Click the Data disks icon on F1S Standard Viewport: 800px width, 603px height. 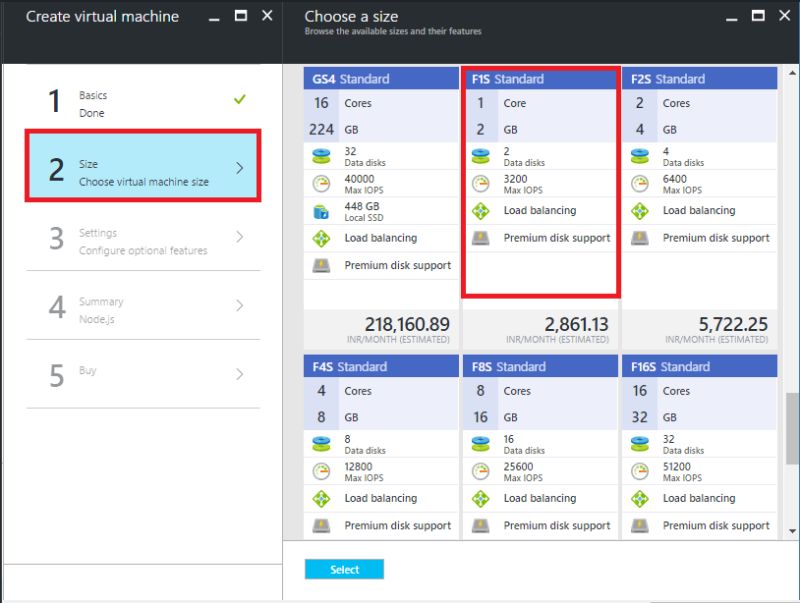(481, 156)
